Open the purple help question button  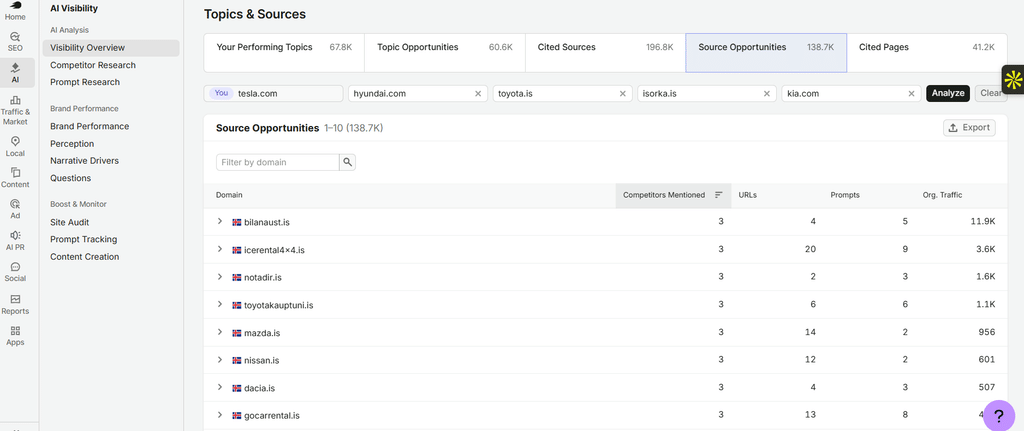(x=999, y=415)
